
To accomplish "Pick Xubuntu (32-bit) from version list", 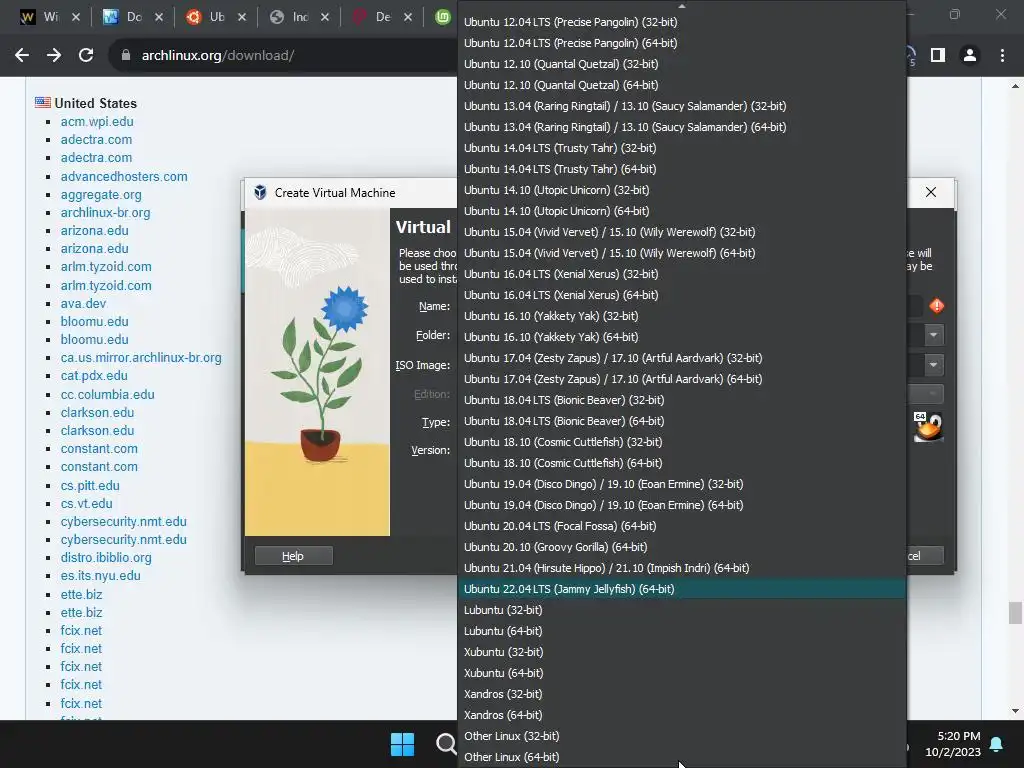I will pos(682,652).
